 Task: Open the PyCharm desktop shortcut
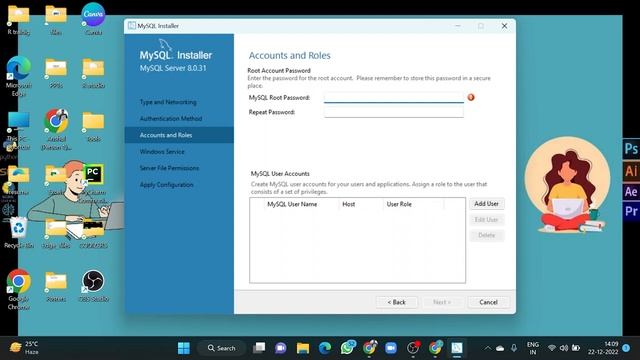93,184
